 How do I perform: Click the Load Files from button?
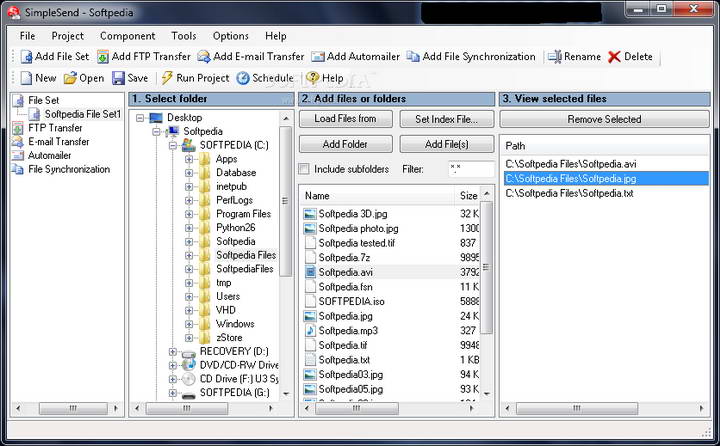coord(345,119)
